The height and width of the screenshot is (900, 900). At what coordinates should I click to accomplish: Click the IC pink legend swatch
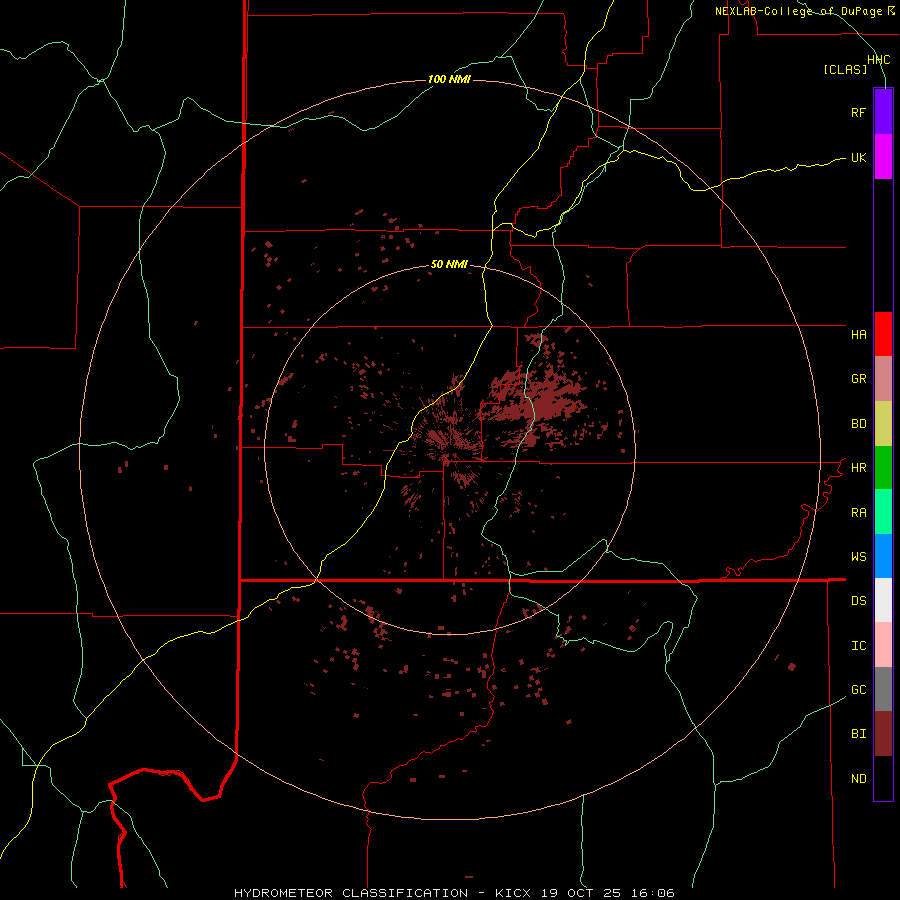pyautogui.click(x=883, y=645)
